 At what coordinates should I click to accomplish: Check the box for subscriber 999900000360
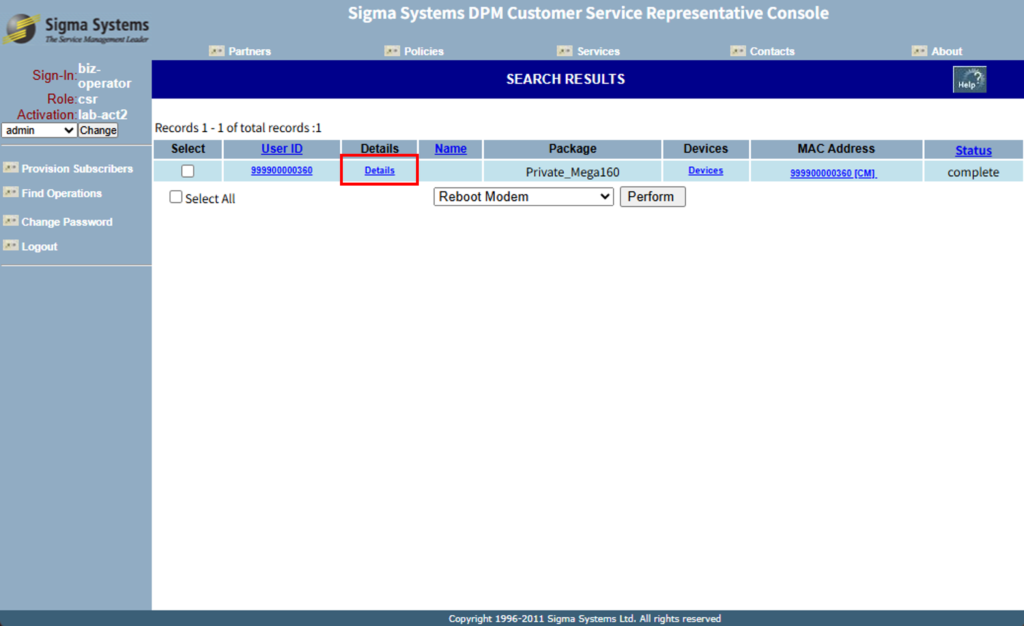[188, 171]
